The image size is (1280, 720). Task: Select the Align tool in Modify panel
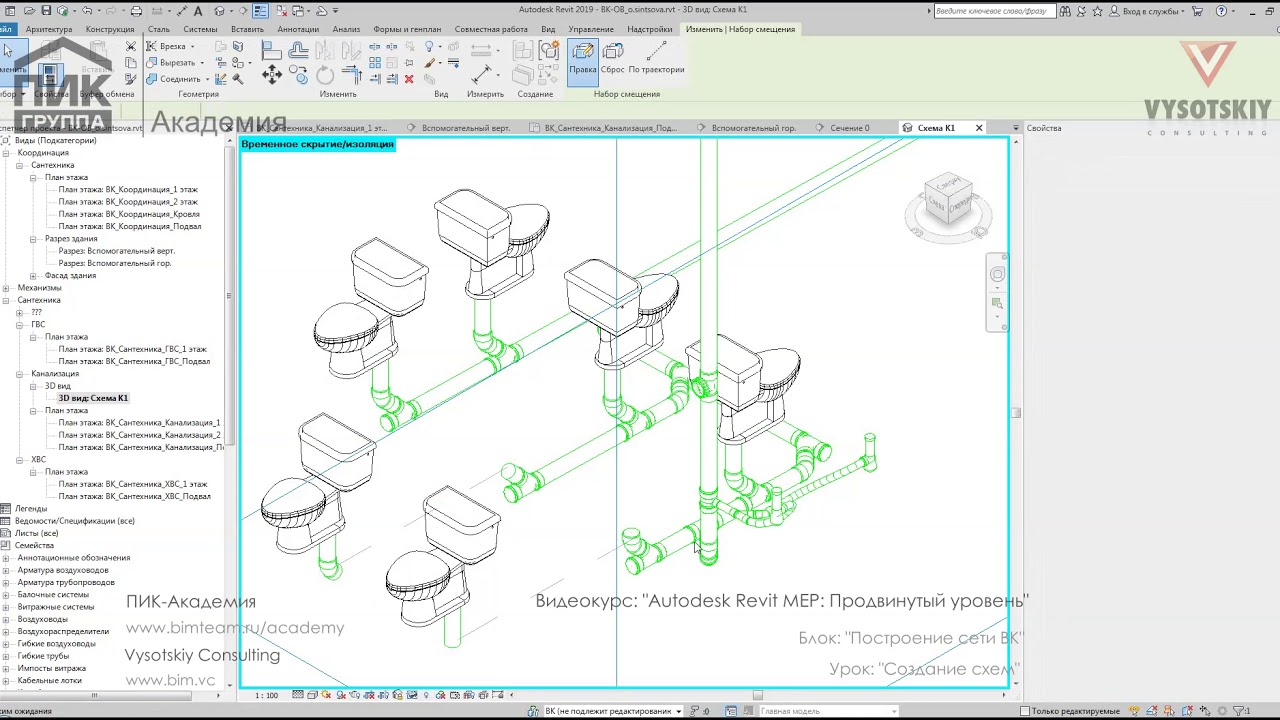(271, 50)
